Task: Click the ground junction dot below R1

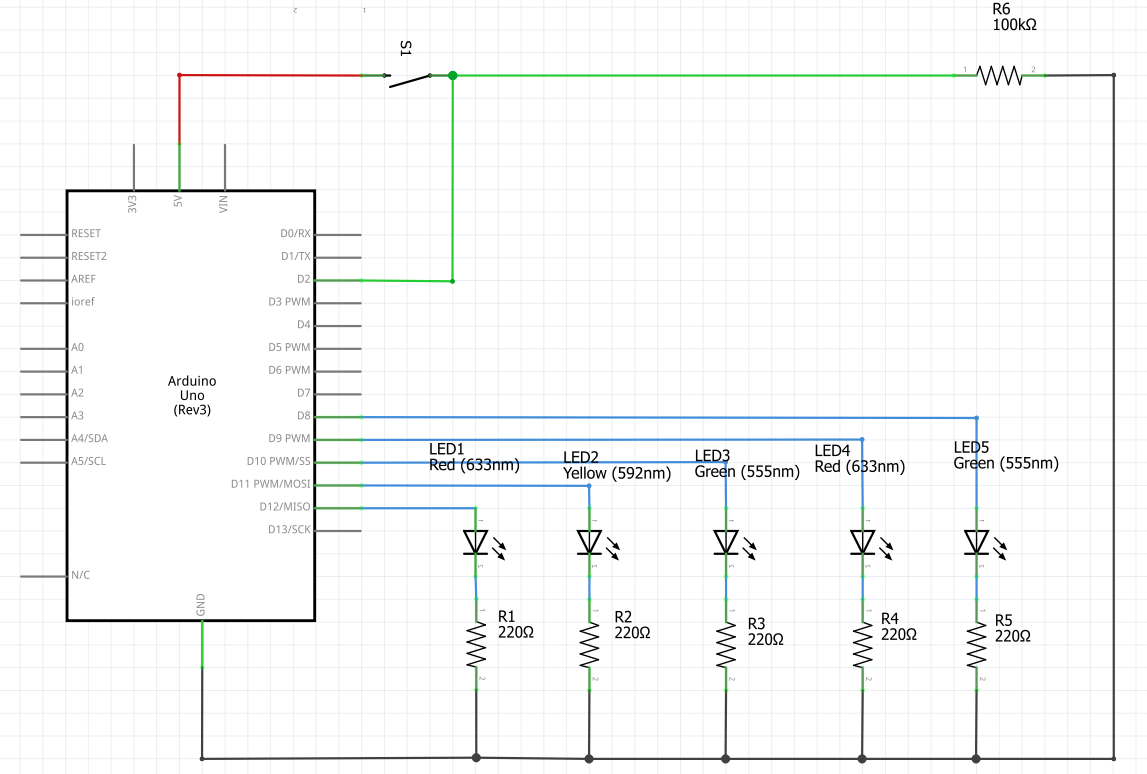Action: [476, 758]
